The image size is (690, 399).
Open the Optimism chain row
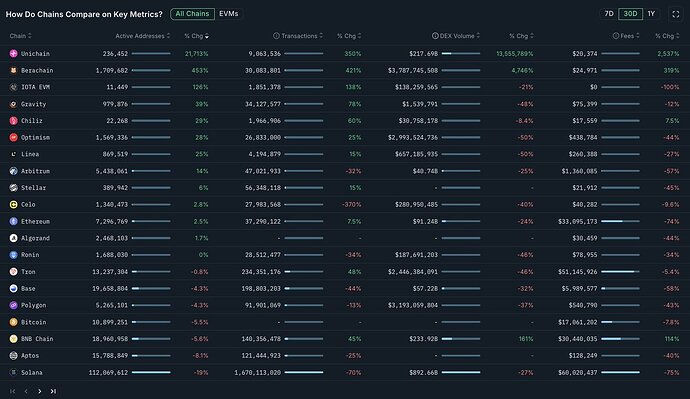tap(345, 138)
